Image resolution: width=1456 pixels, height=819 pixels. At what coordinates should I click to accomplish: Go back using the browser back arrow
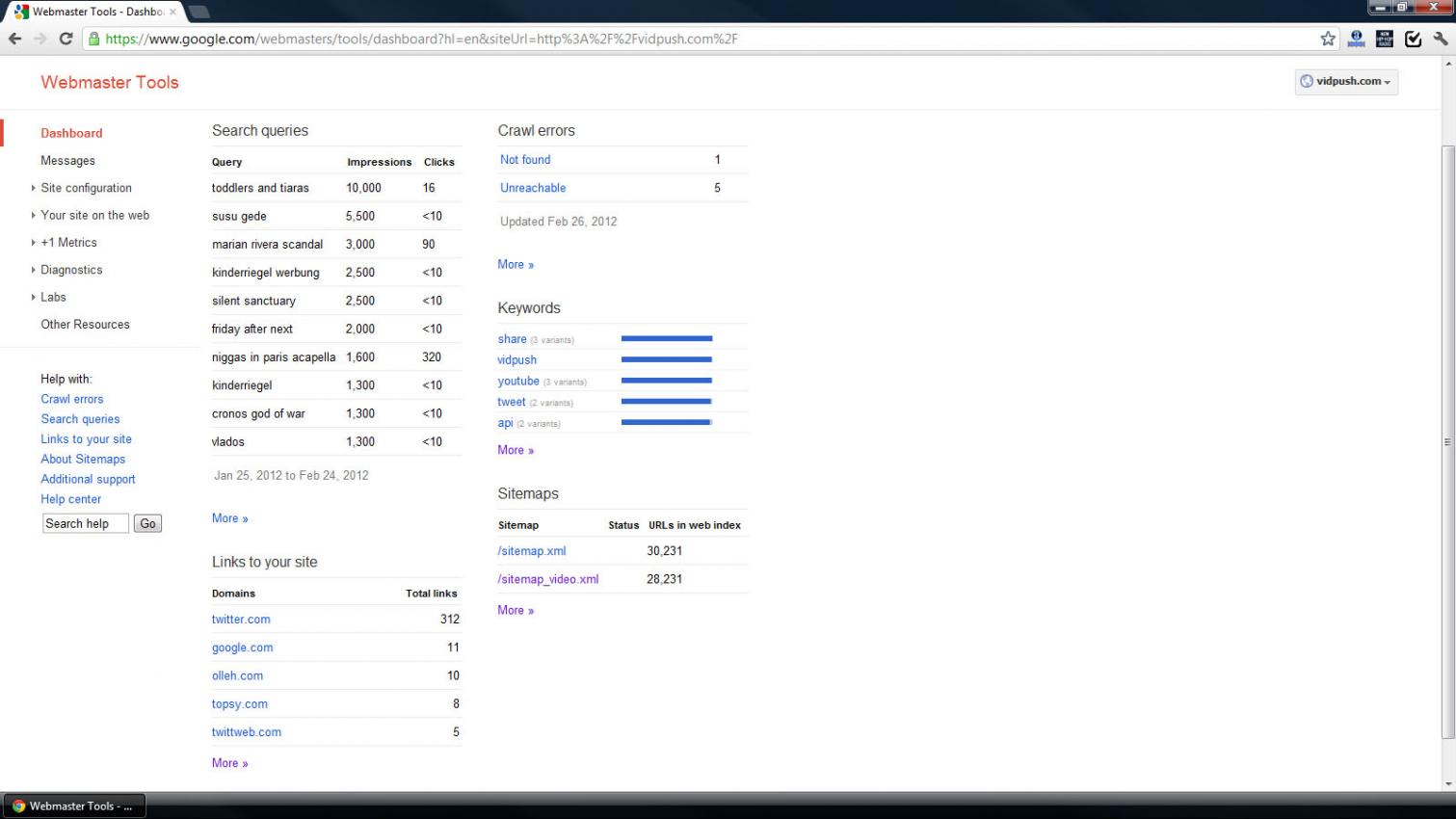pyautogui.click(x=14, y=39)
